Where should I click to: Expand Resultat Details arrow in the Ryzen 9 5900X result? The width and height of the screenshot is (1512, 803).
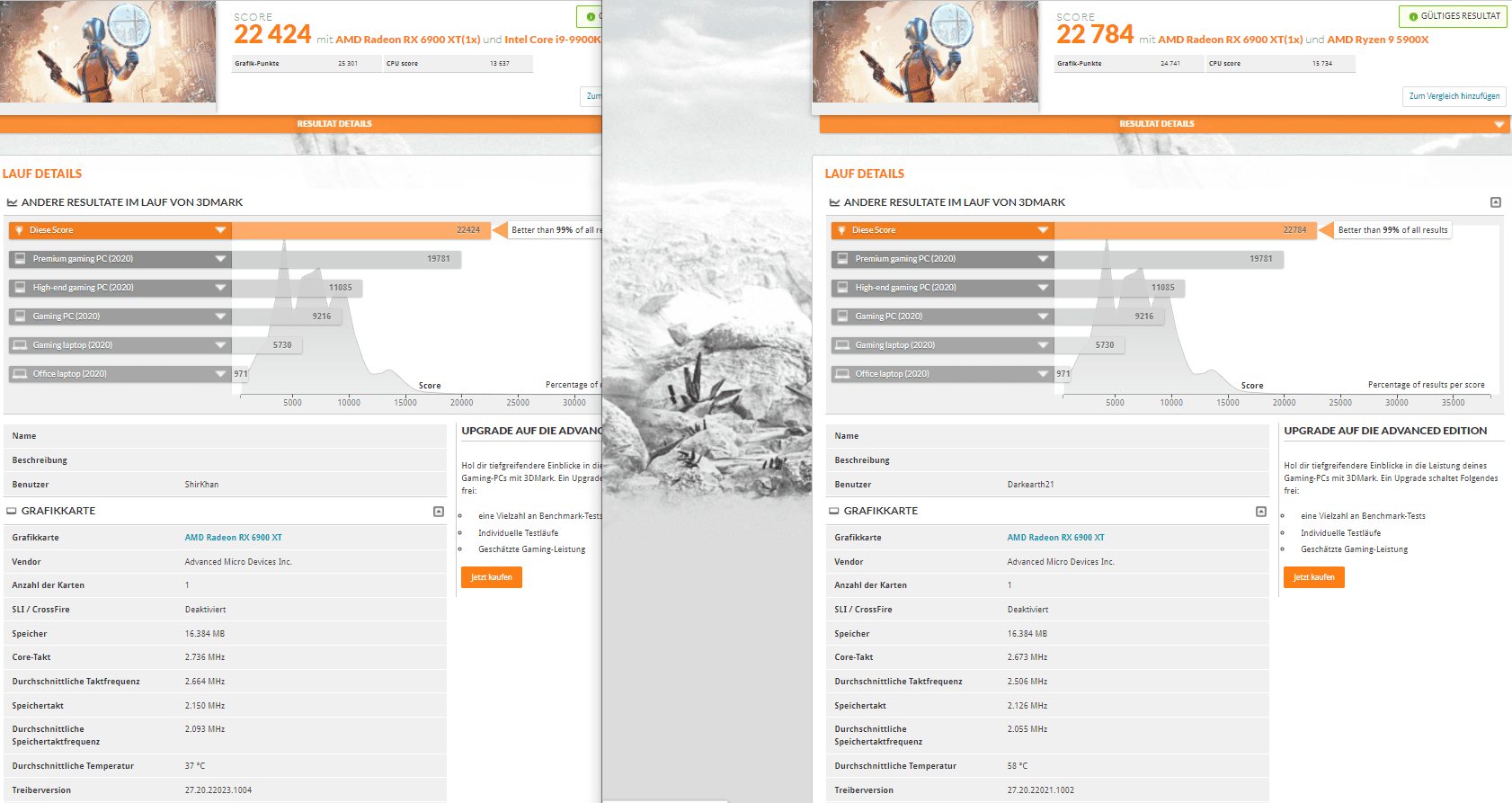(x=1499, y=124)
